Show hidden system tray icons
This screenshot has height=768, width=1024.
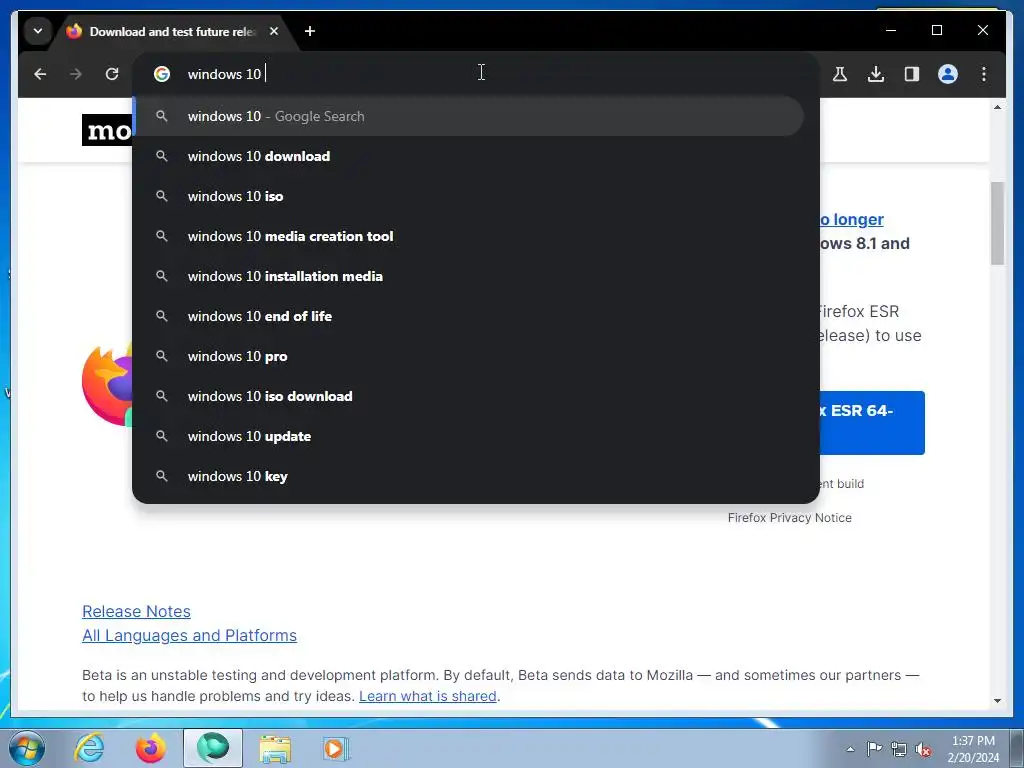tap(850, 749)
